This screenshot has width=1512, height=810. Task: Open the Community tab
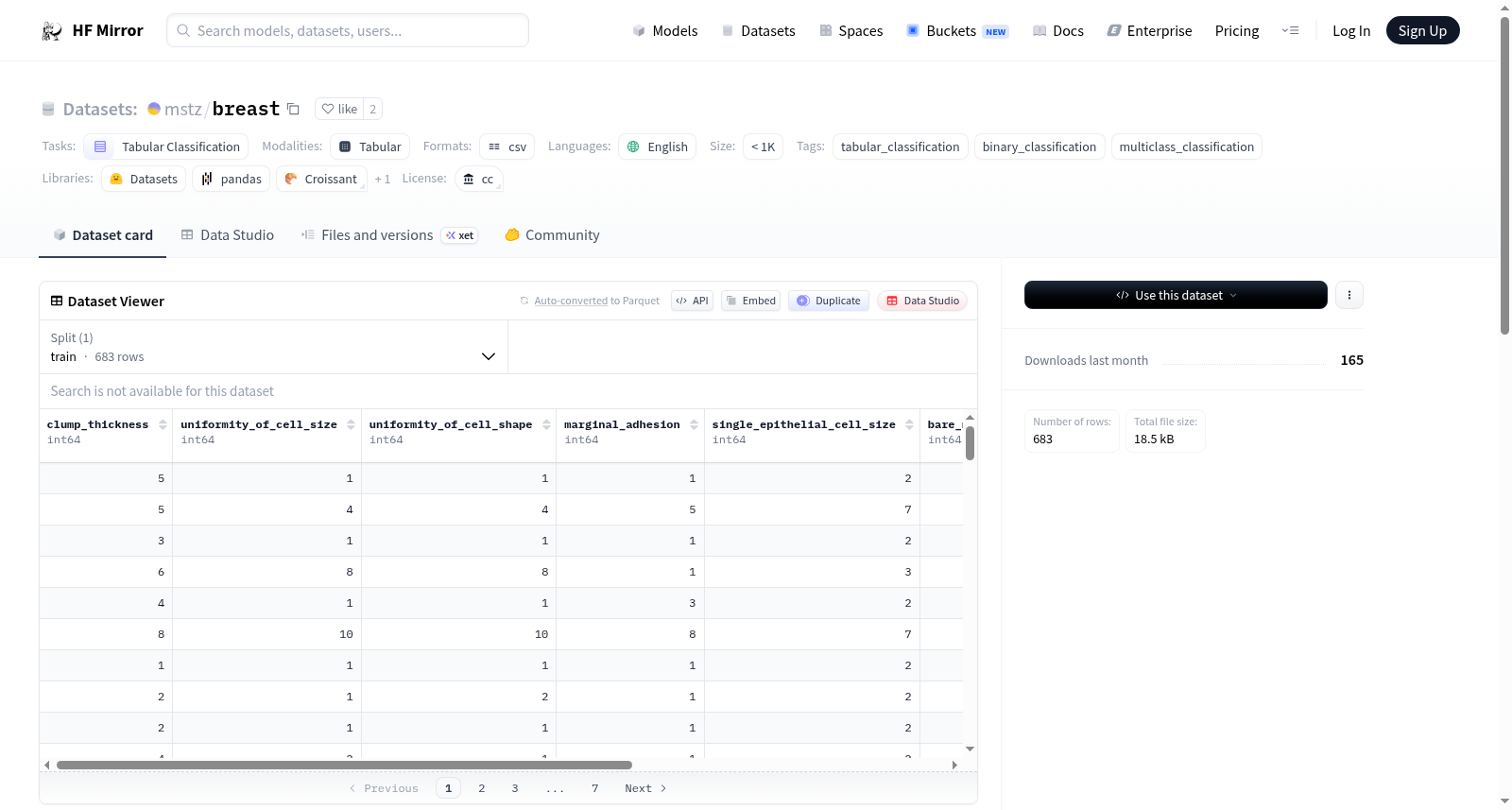pos(552,235)
